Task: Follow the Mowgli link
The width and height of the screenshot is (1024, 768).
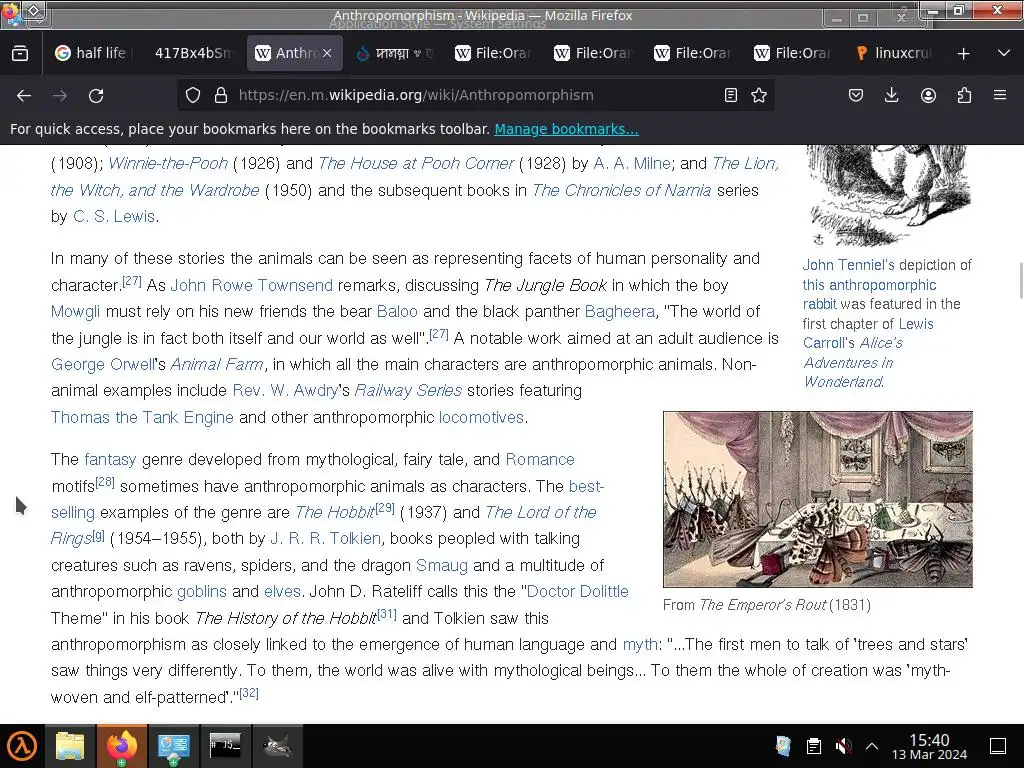Action: click(x=75, y=312)
